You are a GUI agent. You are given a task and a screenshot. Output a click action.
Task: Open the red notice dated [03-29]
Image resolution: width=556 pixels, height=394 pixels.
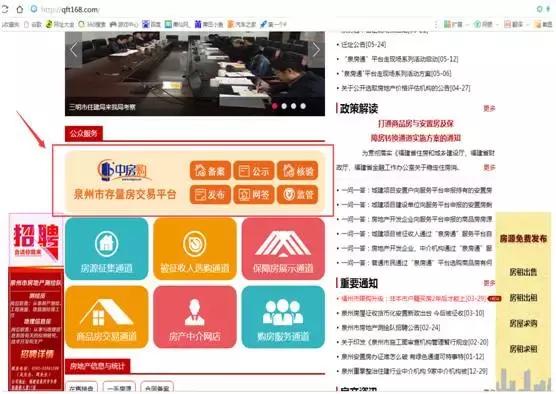tap(413, 299)
